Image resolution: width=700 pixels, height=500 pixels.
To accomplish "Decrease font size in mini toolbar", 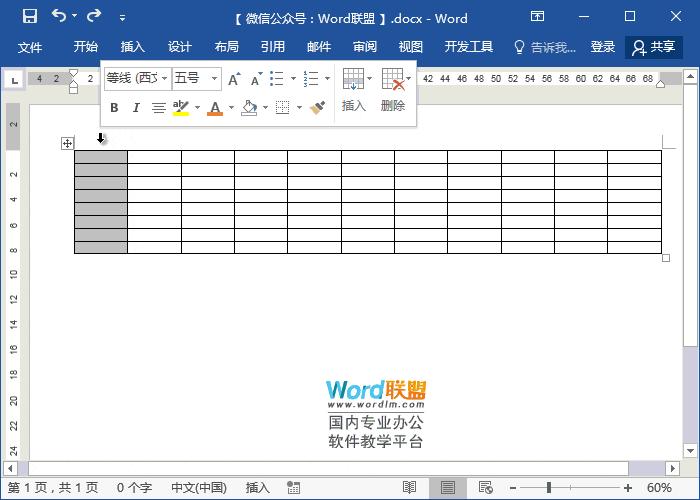I will 256,79.
